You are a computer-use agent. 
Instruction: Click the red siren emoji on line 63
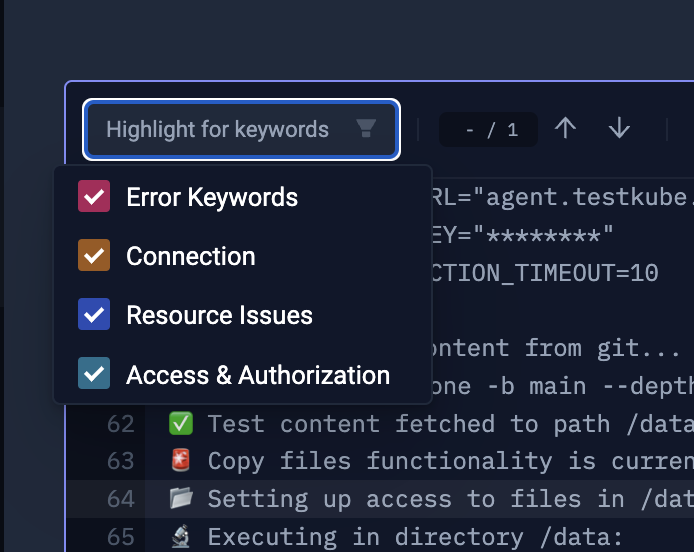pos(181,462)
